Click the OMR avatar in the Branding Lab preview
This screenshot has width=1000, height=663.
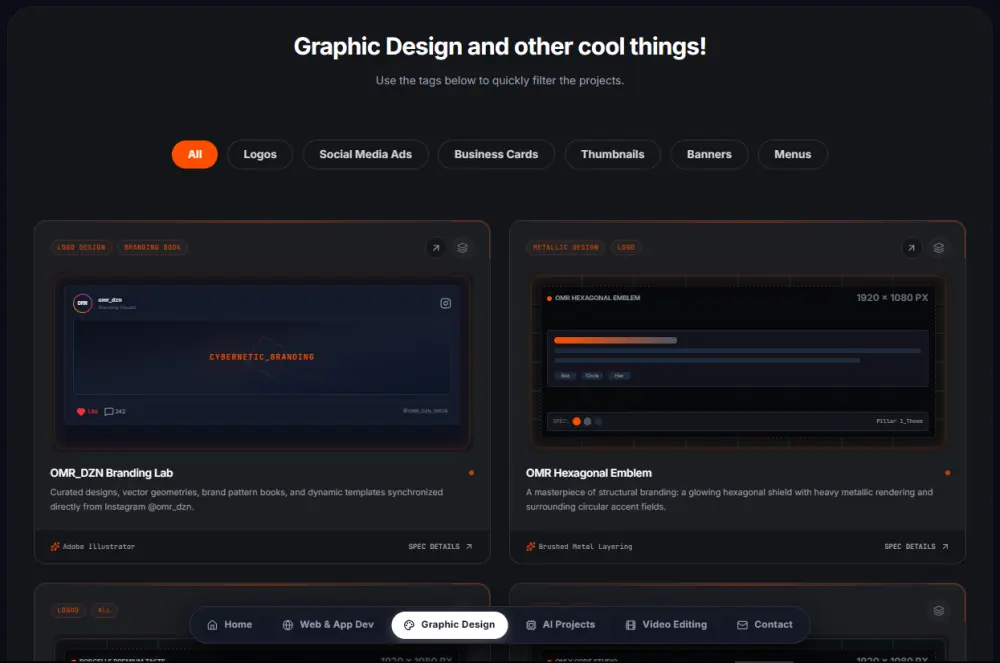tap(83, 303)
